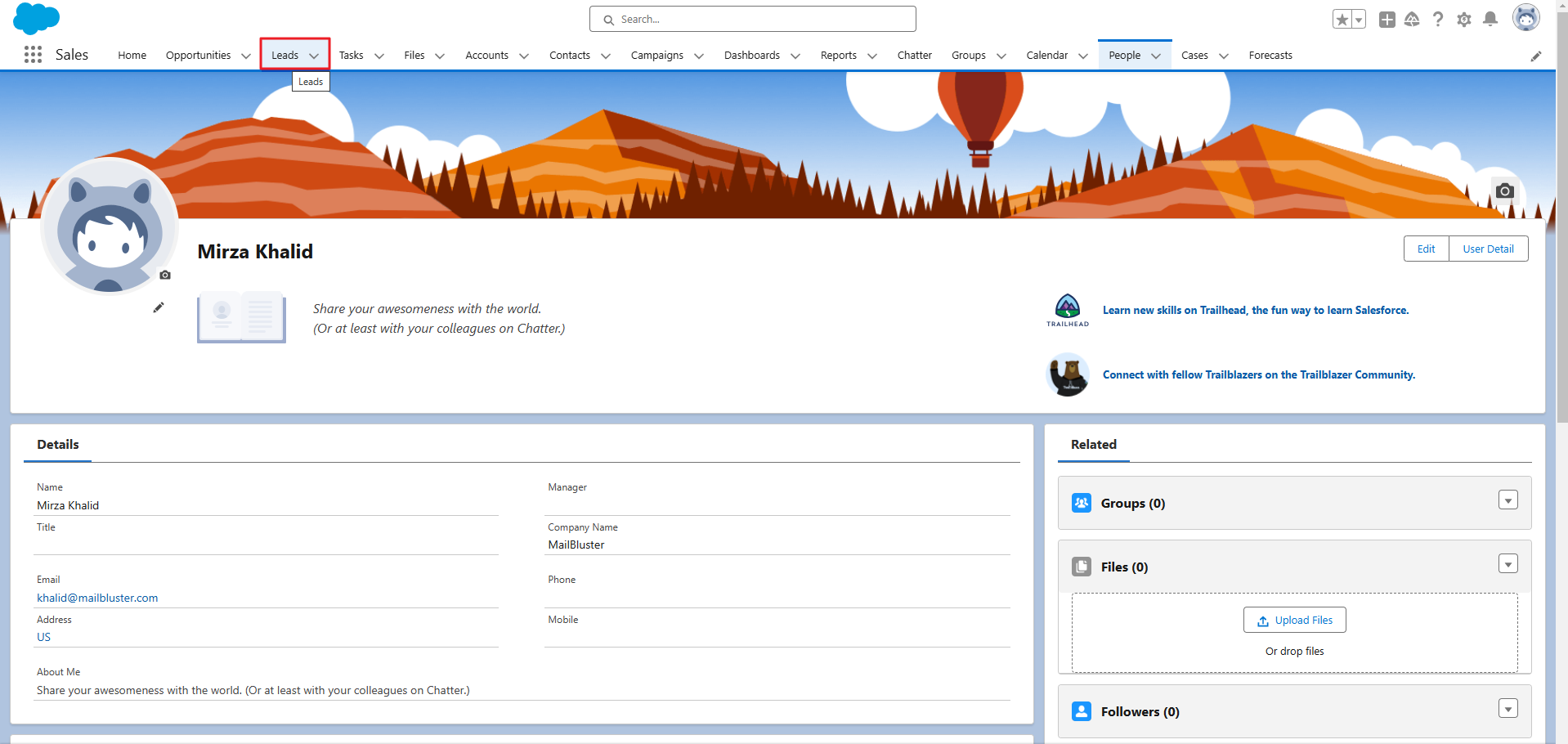Viewport: 1568px width, 744px height.
Task: Open the App Launcher grid icon
Action: [x=33, y=55]
